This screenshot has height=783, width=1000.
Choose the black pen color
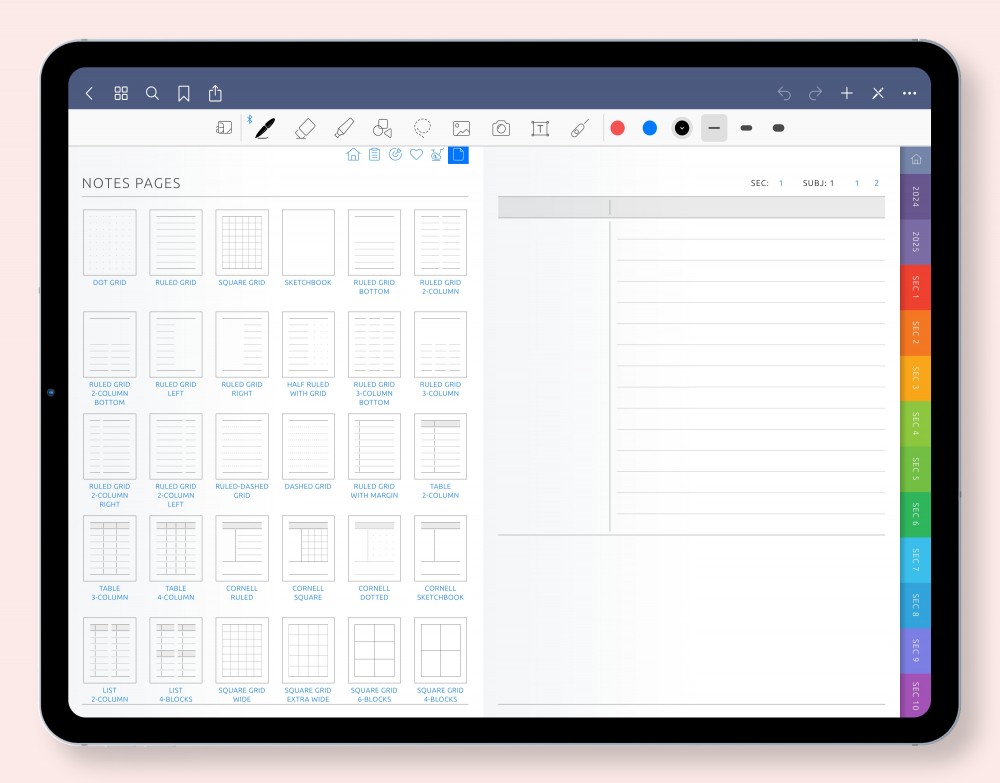682,128
